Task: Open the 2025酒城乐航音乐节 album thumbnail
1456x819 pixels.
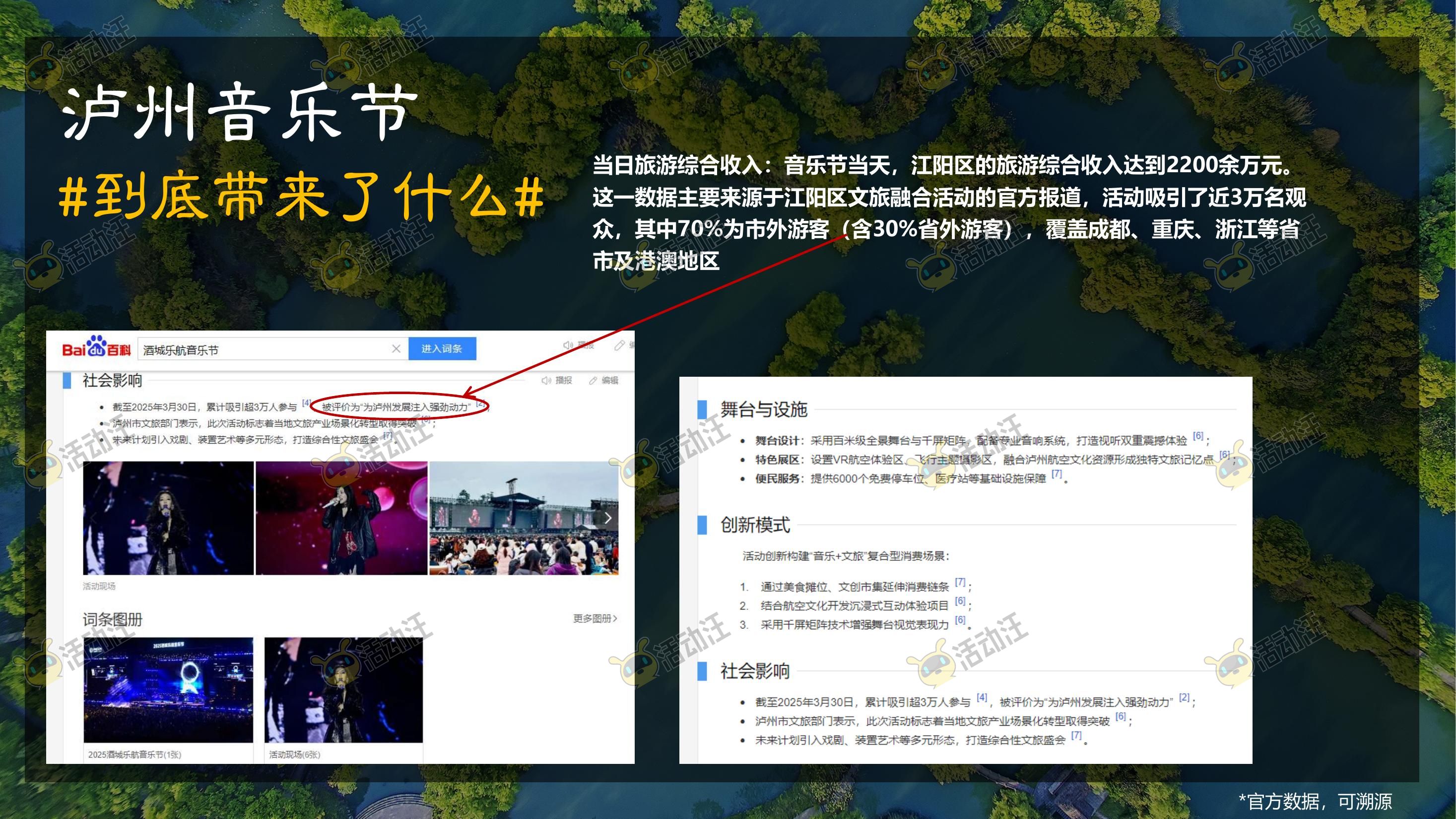Action: 168,689
